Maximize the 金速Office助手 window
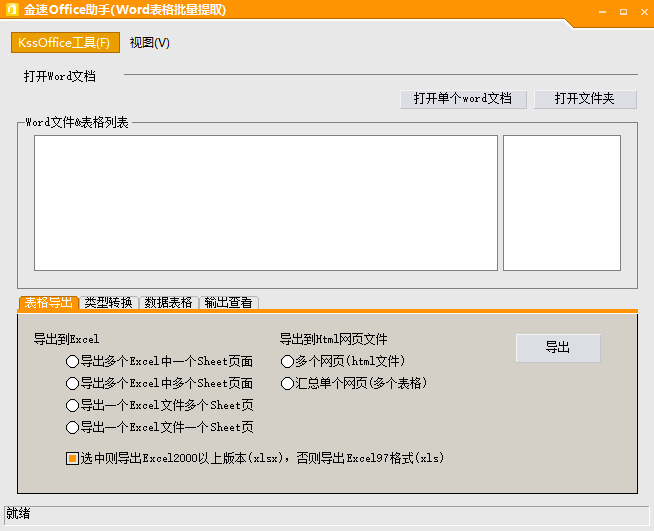This screenshot has height=531, width=654. [x=623, y=12]
